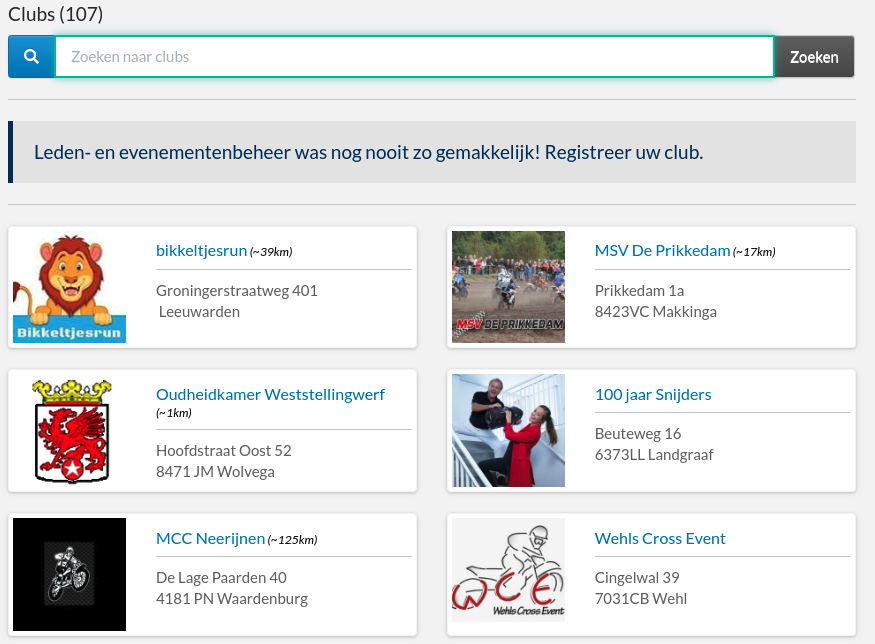The height and width of the screenshot is (644, 875).
Task: Open the 100 jaar Snijders link
Action: (653, 394)
